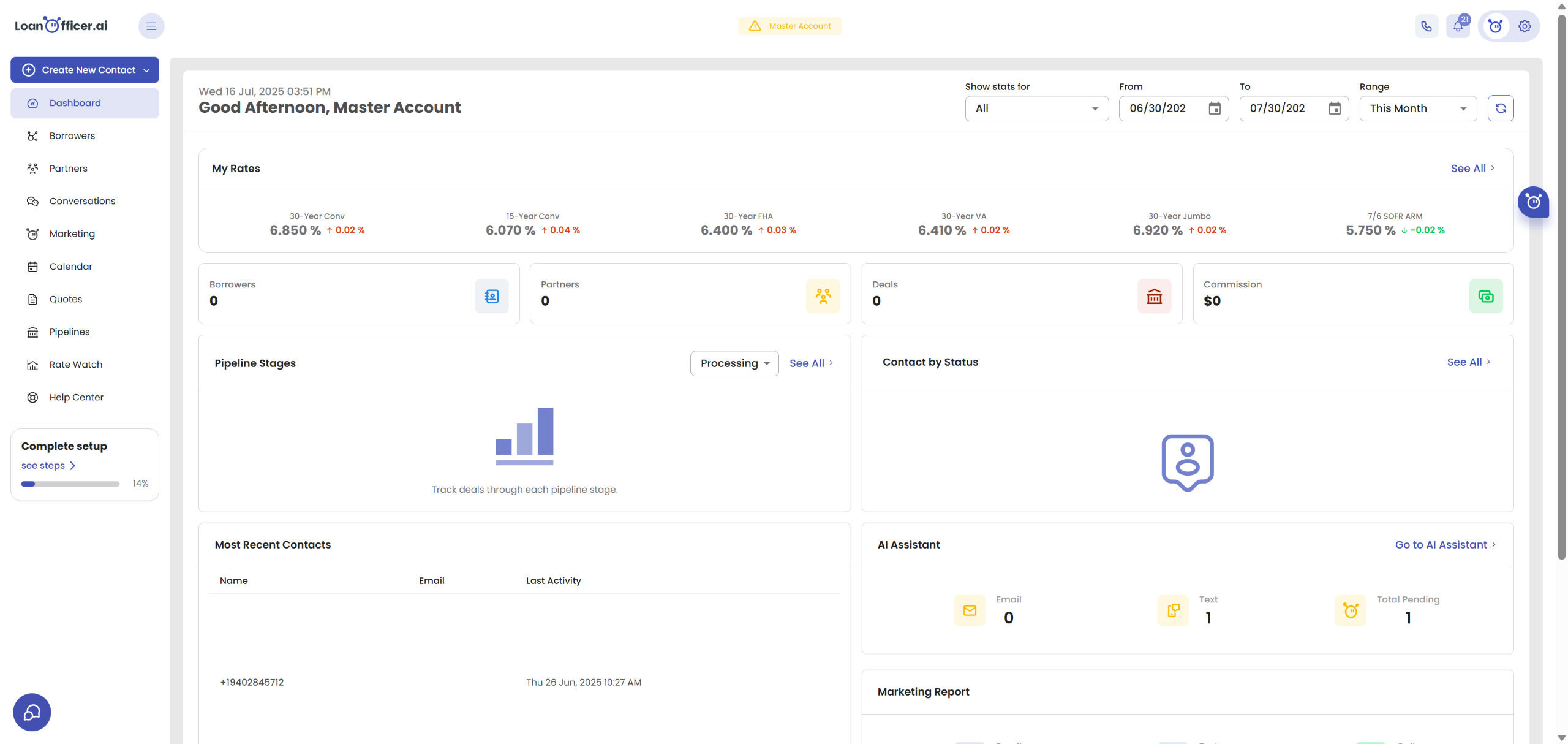Click Create New Contact button
This screenshot has width=1568, height=744.
(85, 70)
